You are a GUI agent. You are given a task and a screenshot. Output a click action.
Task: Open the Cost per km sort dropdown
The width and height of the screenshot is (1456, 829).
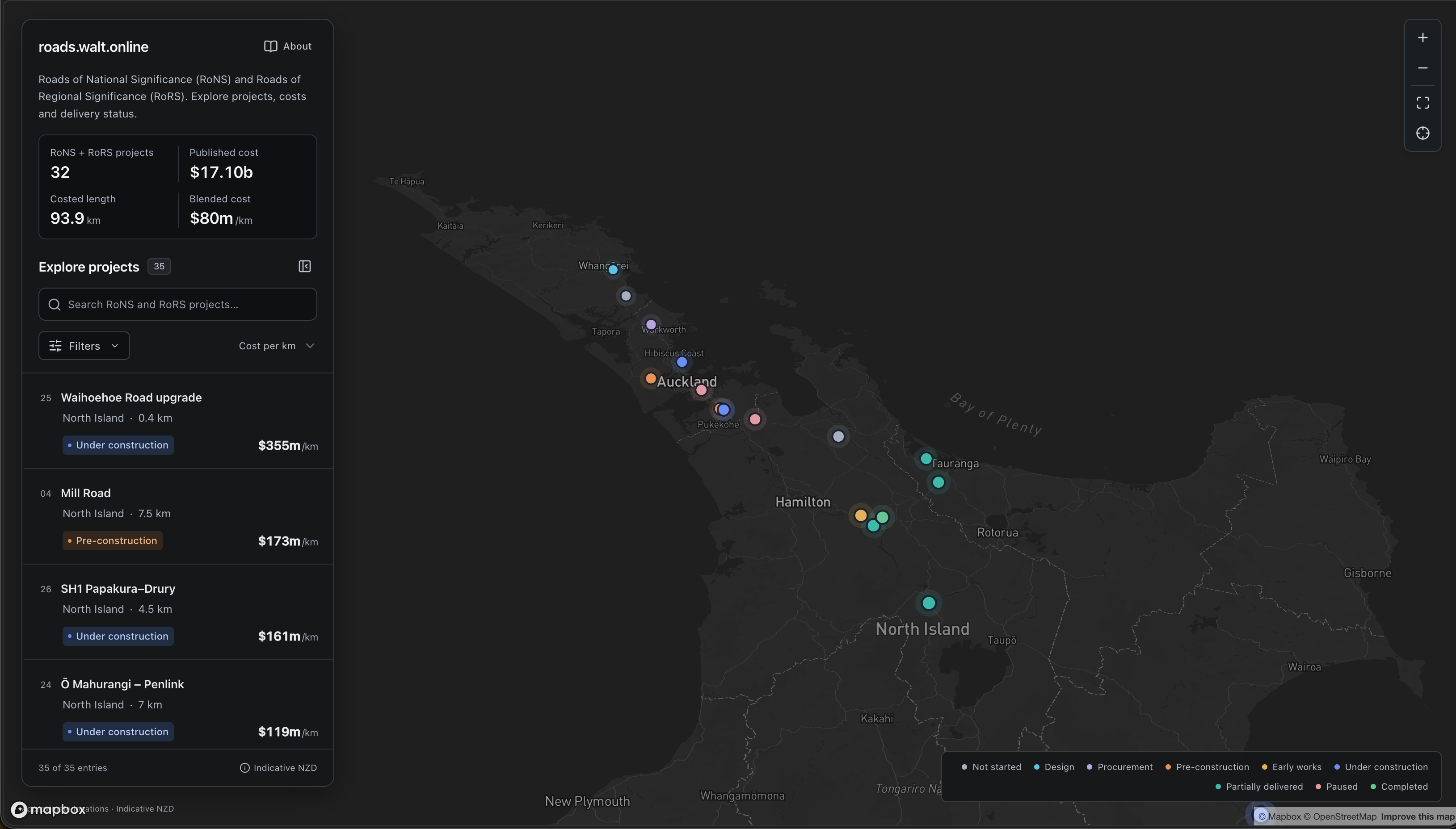pyautogui.click(x=277, y=346)
